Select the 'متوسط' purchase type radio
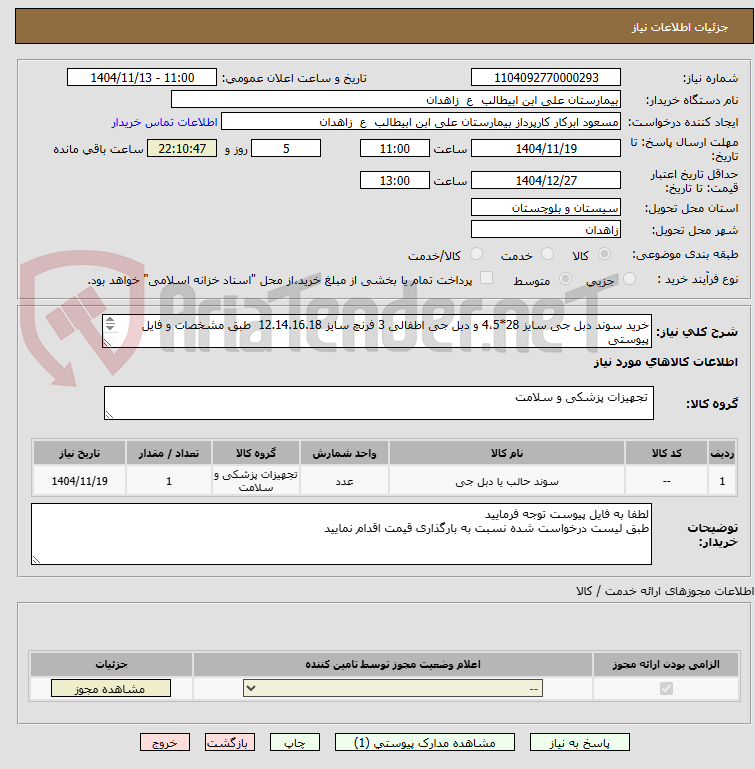The width and height of the screenshot is (755, 769). tap(565, 279)
